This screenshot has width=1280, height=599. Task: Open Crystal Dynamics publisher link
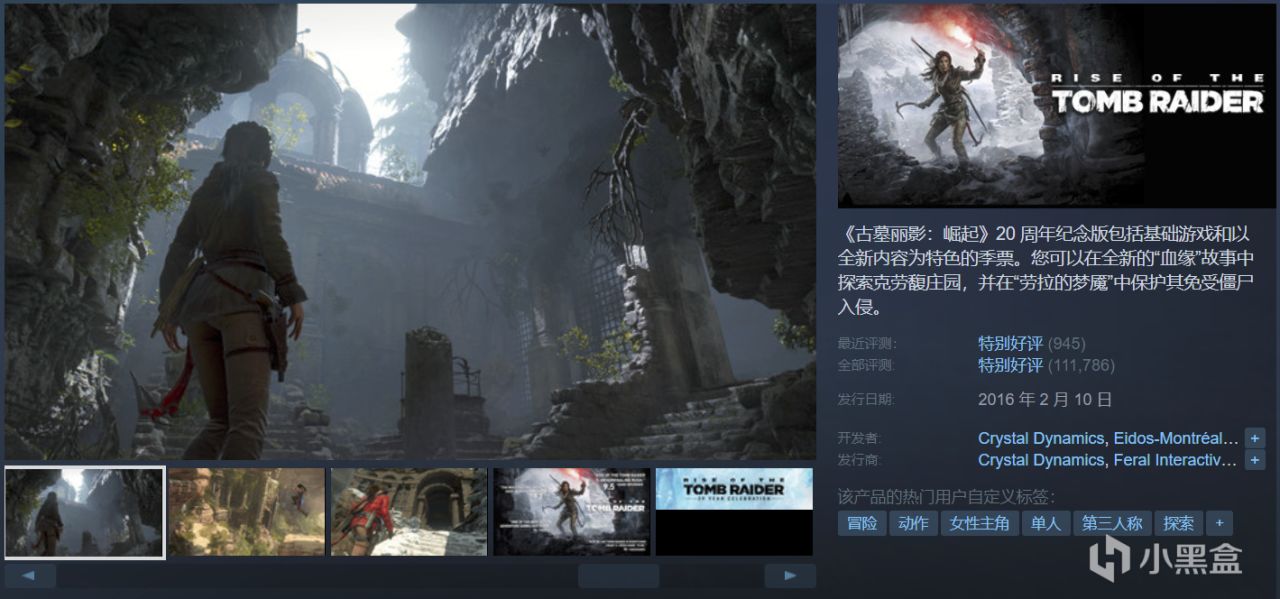(1040, 460)
